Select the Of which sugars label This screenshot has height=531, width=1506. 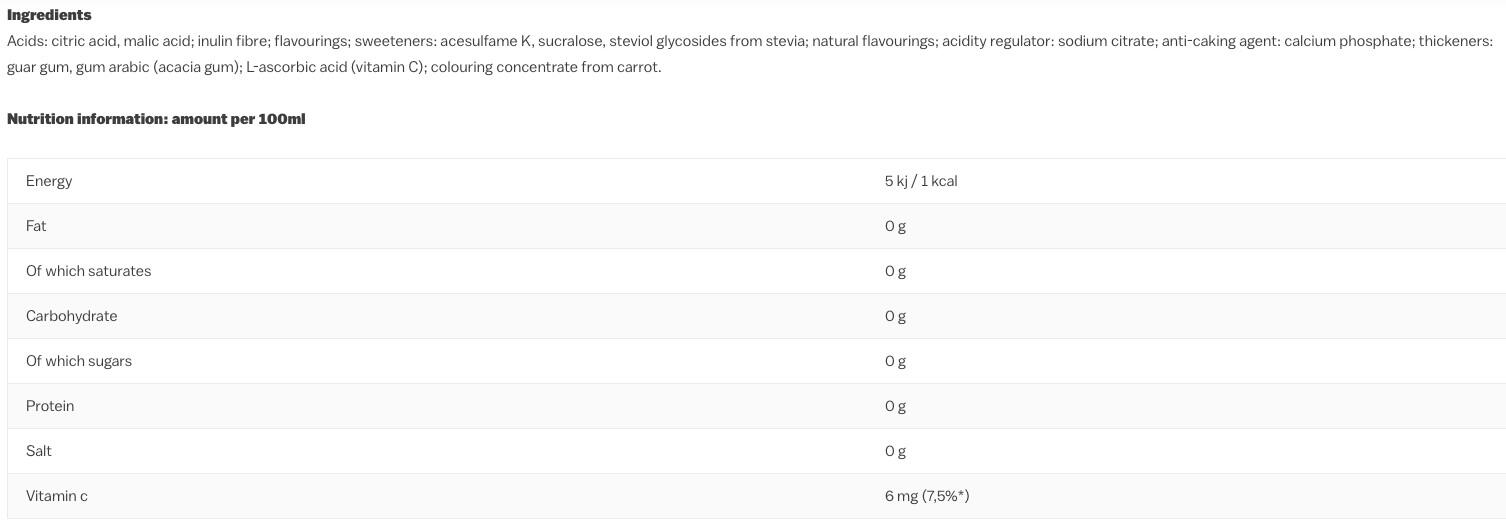pos(79,361)
